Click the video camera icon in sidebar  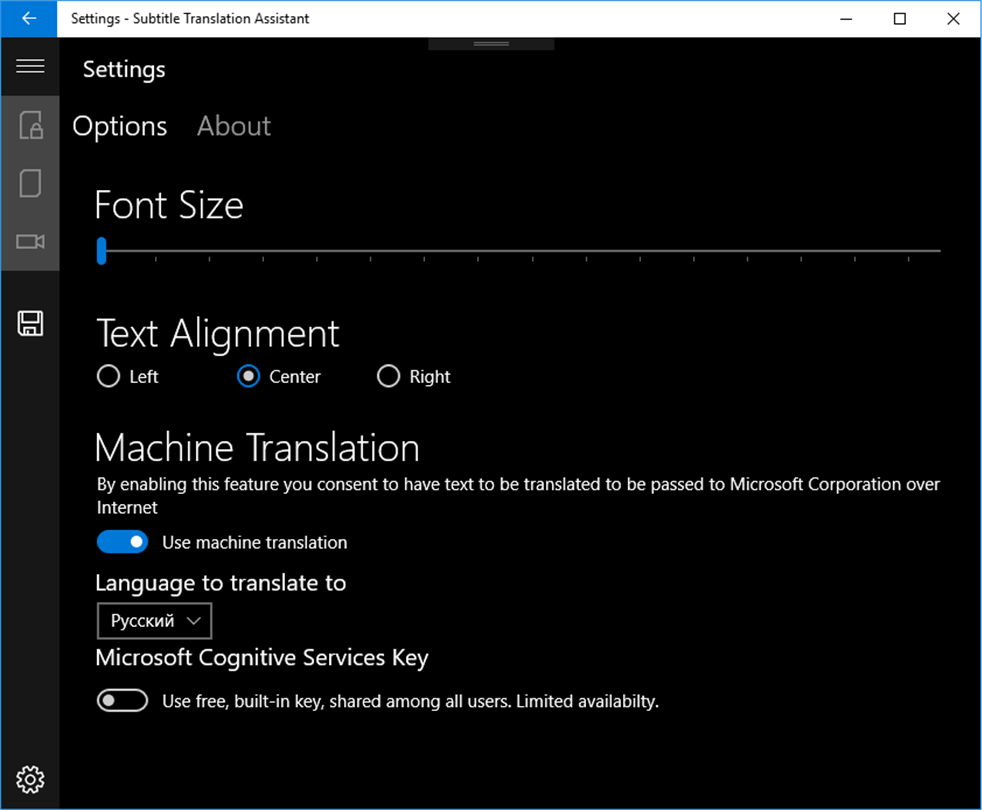coord(30,242)
